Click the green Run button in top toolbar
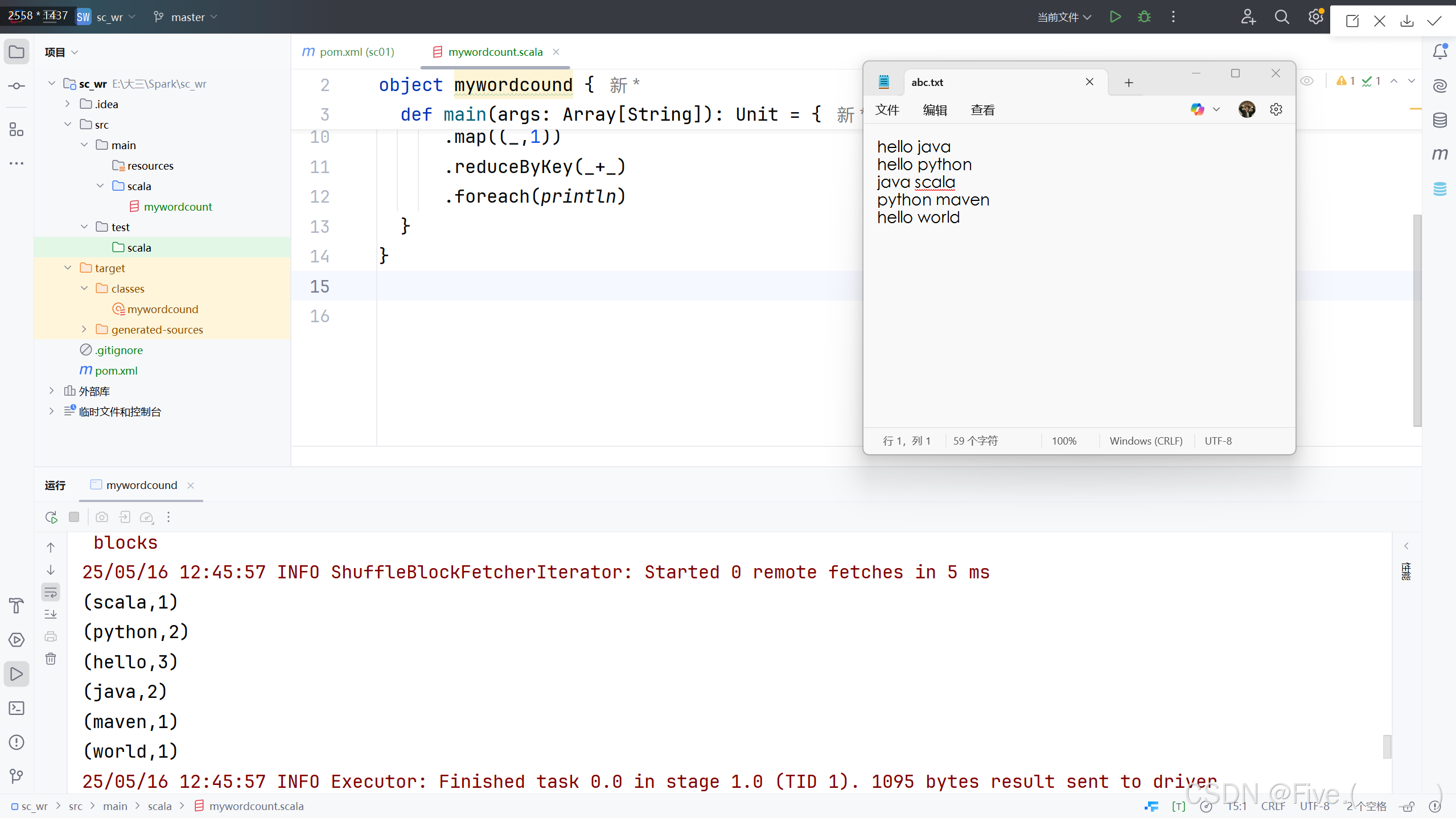This screenshot has width=1456, height=818. [1115, 17]
